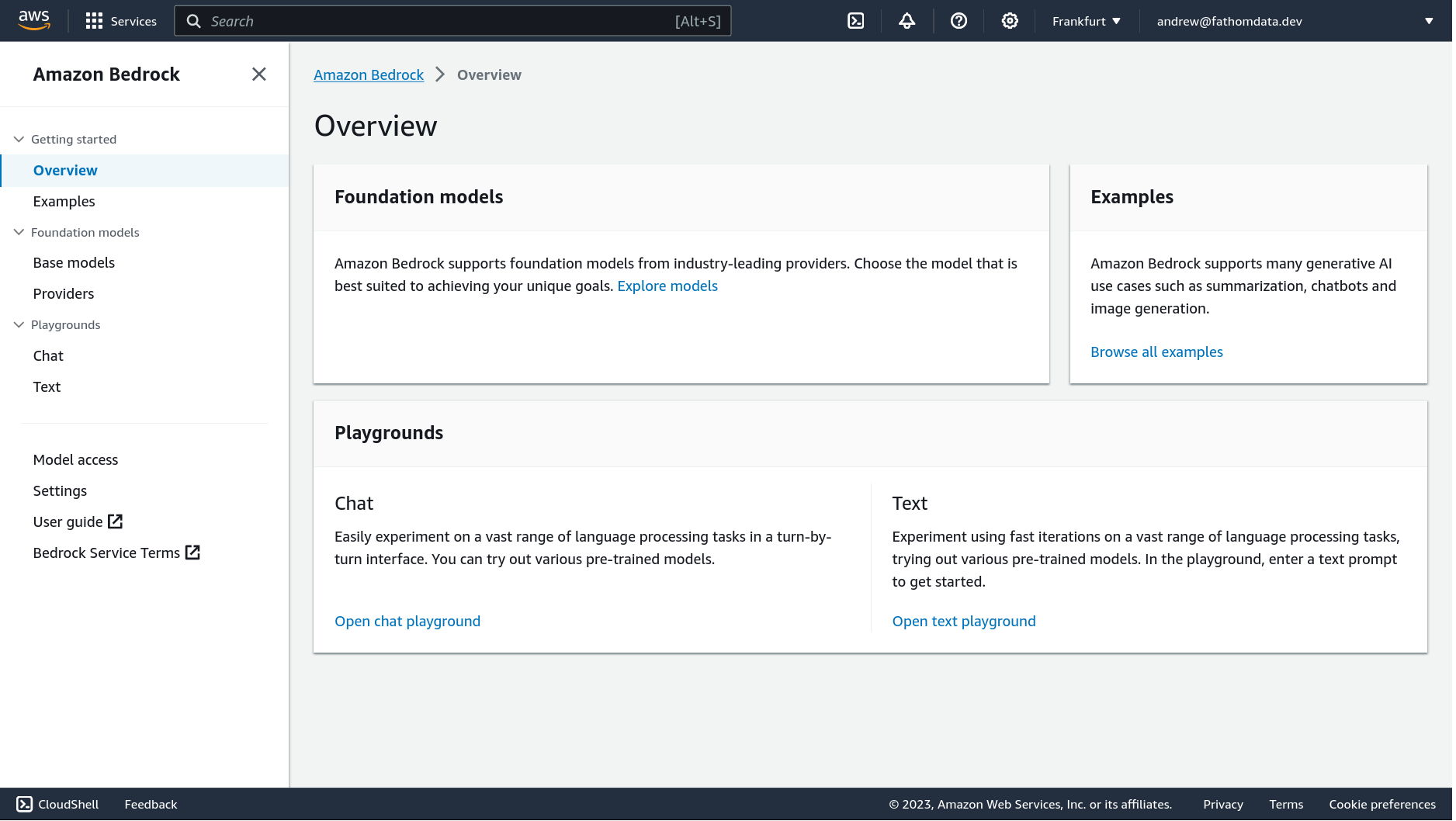Close the Amazon Bedrock side panel
Image resolution: width=1456 pixels, height=821 pixels.
pyautogui.click(x=259, y=74)
